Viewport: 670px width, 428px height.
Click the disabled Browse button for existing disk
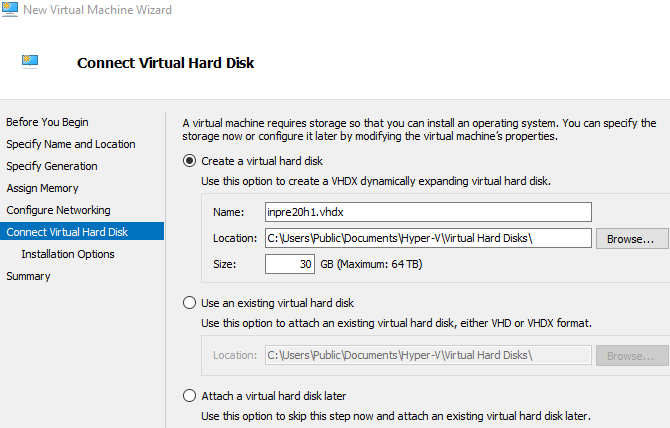(632, 355)
